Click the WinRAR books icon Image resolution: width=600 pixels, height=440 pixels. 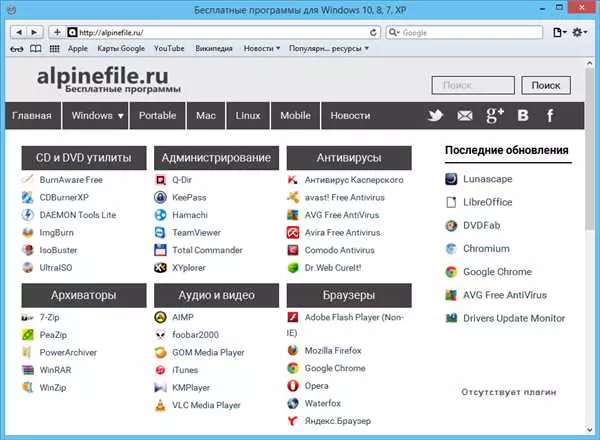(x=28, y=370)
